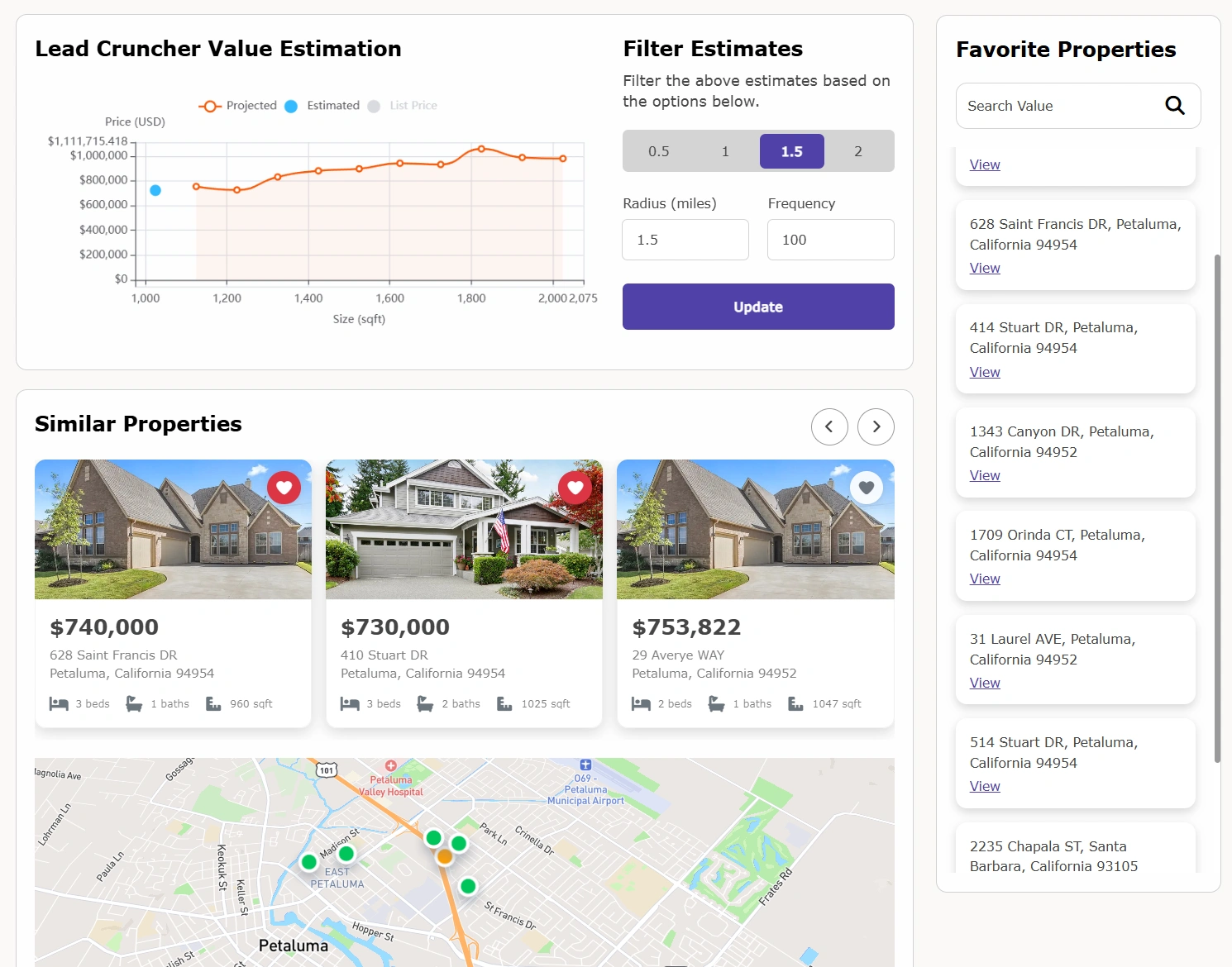This screenshot has height=967, width=1232.
Task: Click the orange map marker on Petaluma map
Action: click(444, 857)
